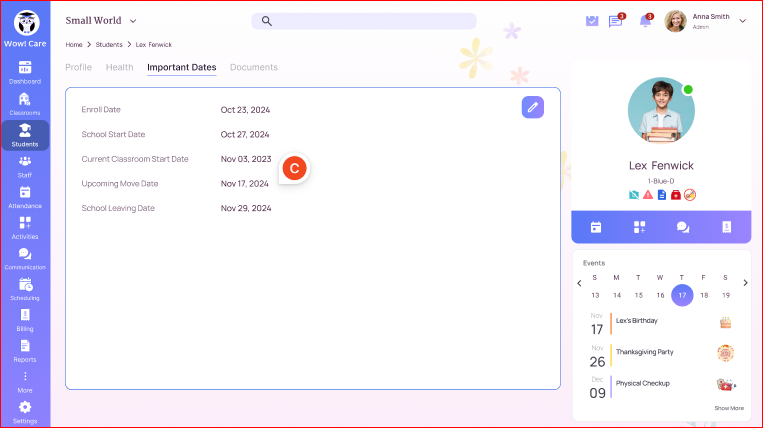Click the calendar icon under Lex Fenwick

pyautogui.click(x=595, y=227)
